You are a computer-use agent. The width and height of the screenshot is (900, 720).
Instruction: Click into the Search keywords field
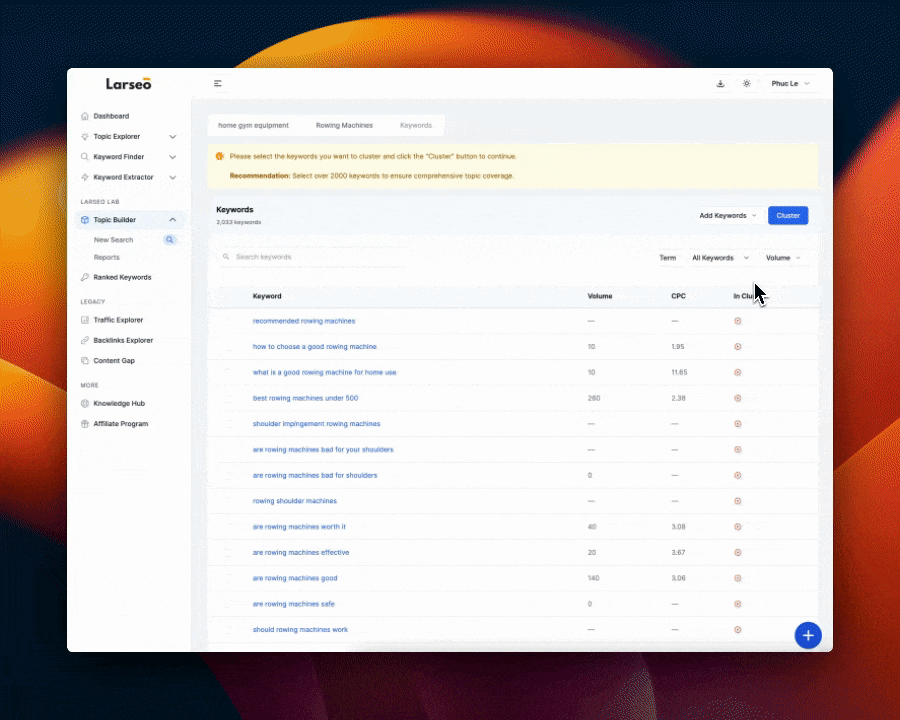click(313, 257)
